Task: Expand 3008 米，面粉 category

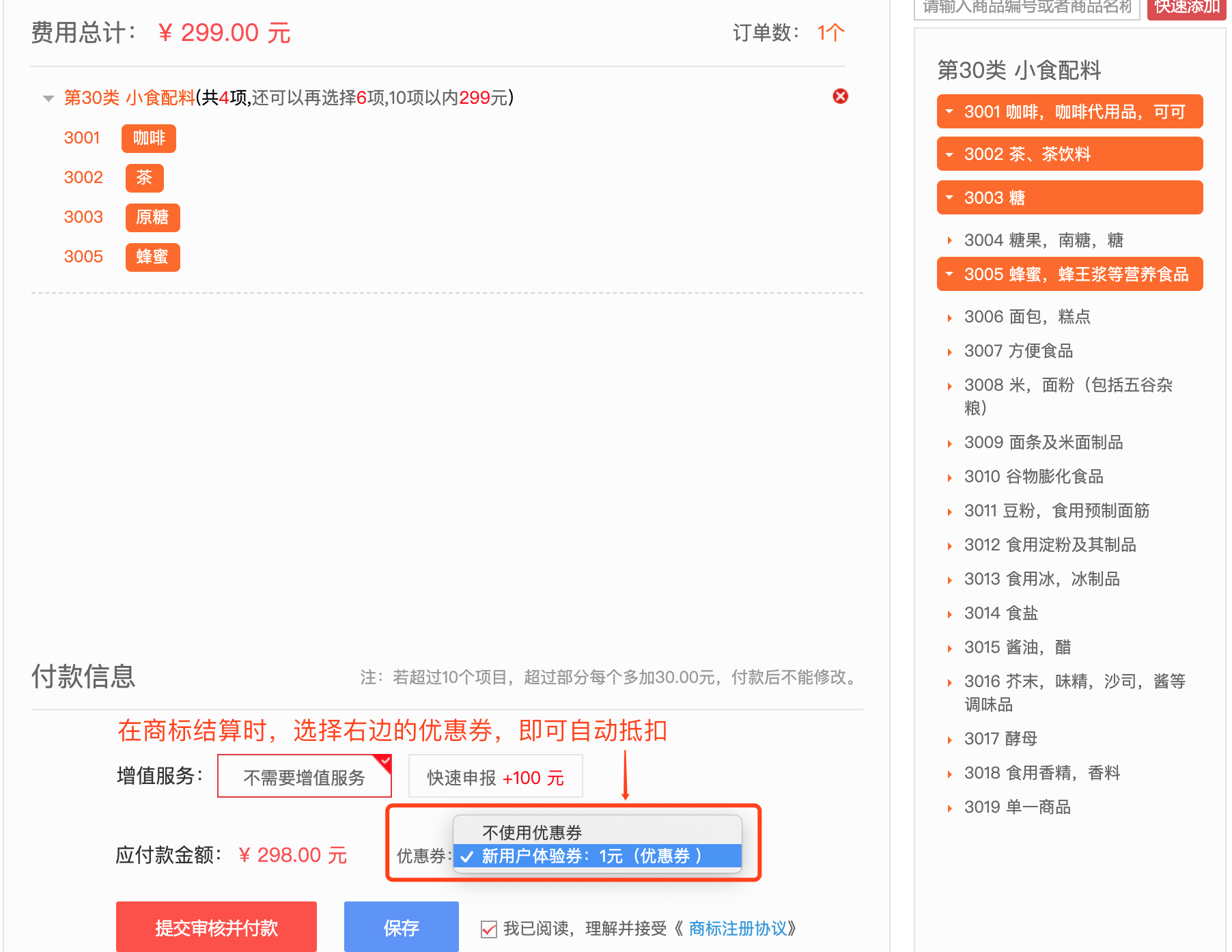Action: click(x=1069, y=396)
